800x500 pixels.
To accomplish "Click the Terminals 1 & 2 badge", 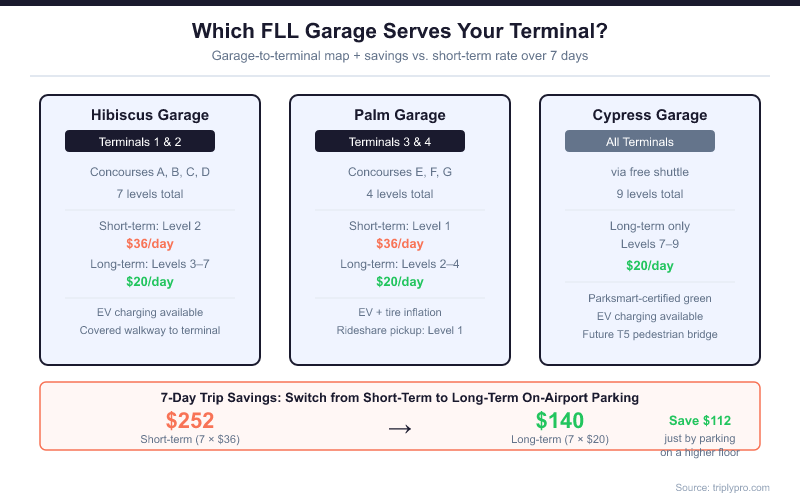I will (x=140, y=142).
